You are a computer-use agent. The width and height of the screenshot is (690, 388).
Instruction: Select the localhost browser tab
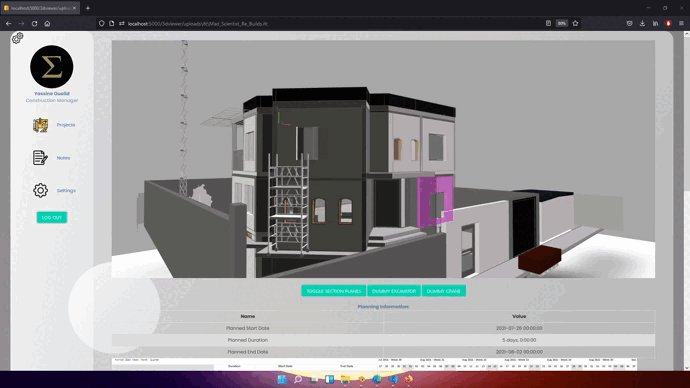point(40,8)
